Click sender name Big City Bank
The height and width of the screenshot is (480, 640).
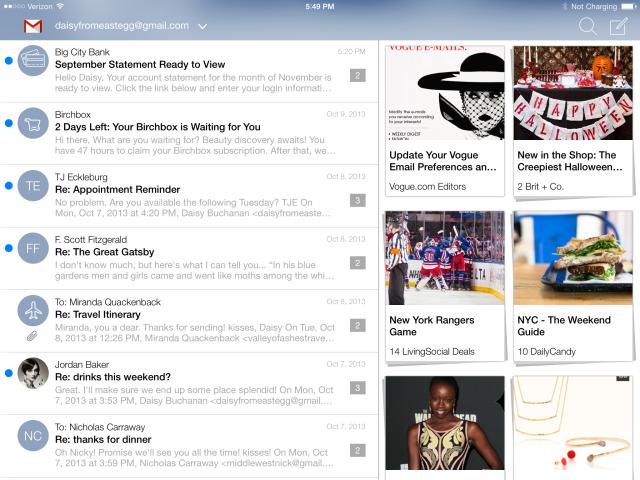[x=82, y=52]
